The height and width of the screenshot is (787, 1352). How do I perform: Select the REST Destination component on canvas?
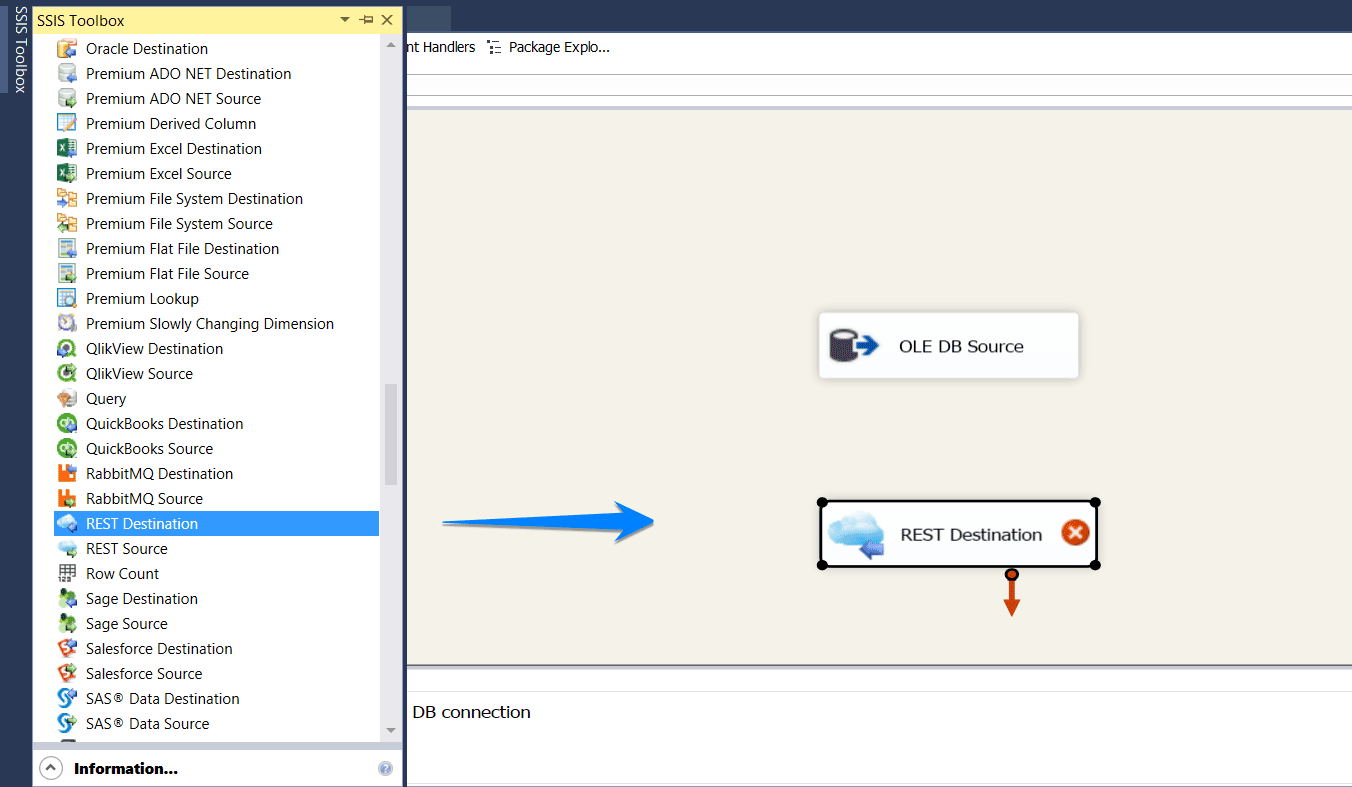click(x=958, y=534)
